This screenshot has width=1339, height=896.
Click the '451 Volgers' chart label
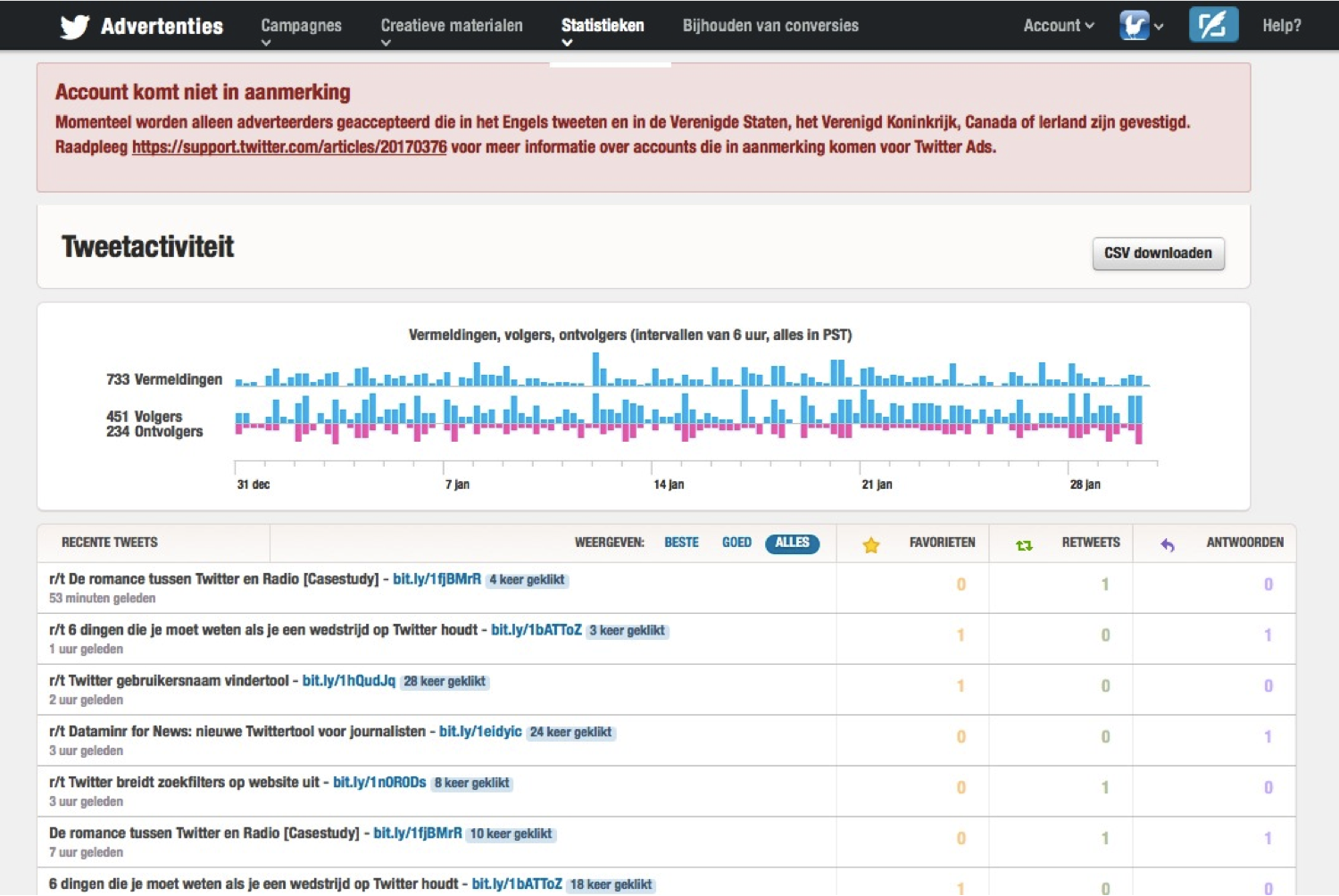pos(144,417)
